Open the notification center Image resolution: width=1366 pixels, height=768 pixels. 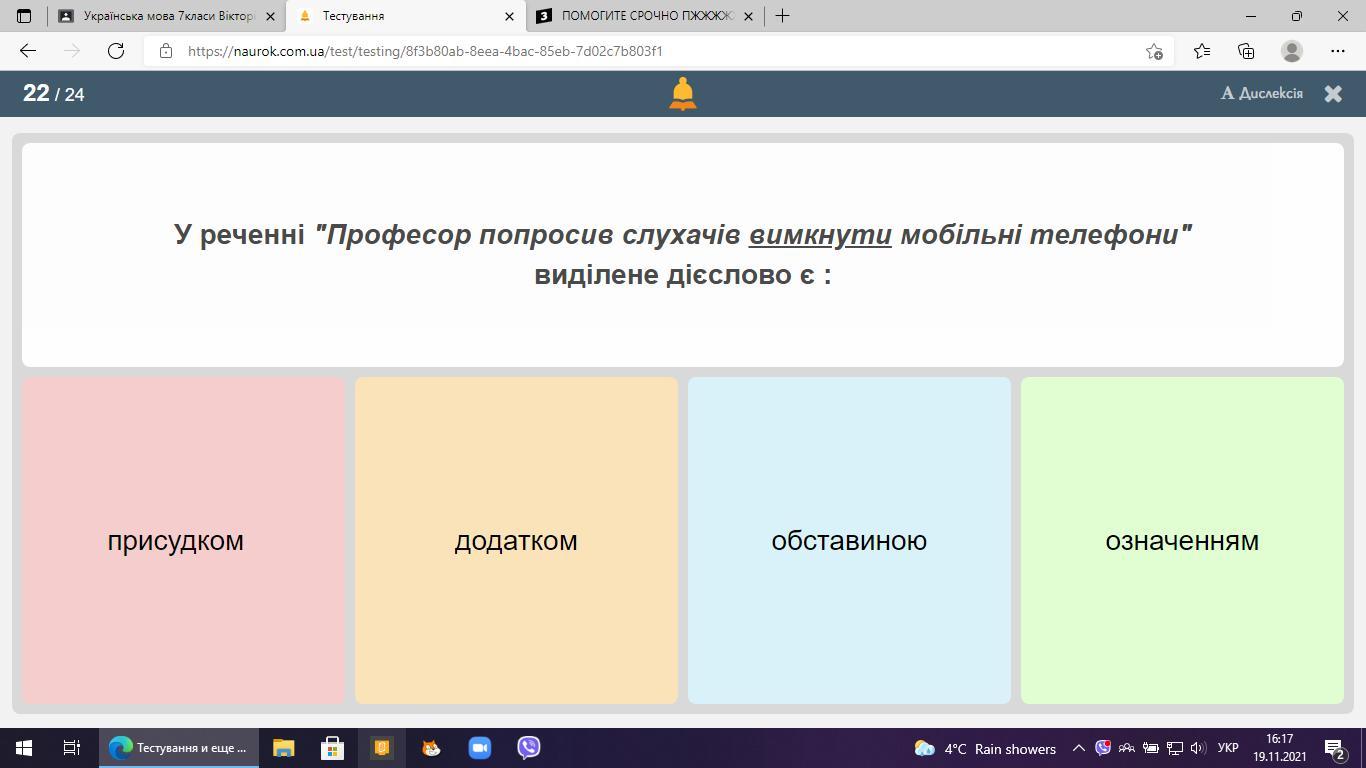(x=1335, y=748)
